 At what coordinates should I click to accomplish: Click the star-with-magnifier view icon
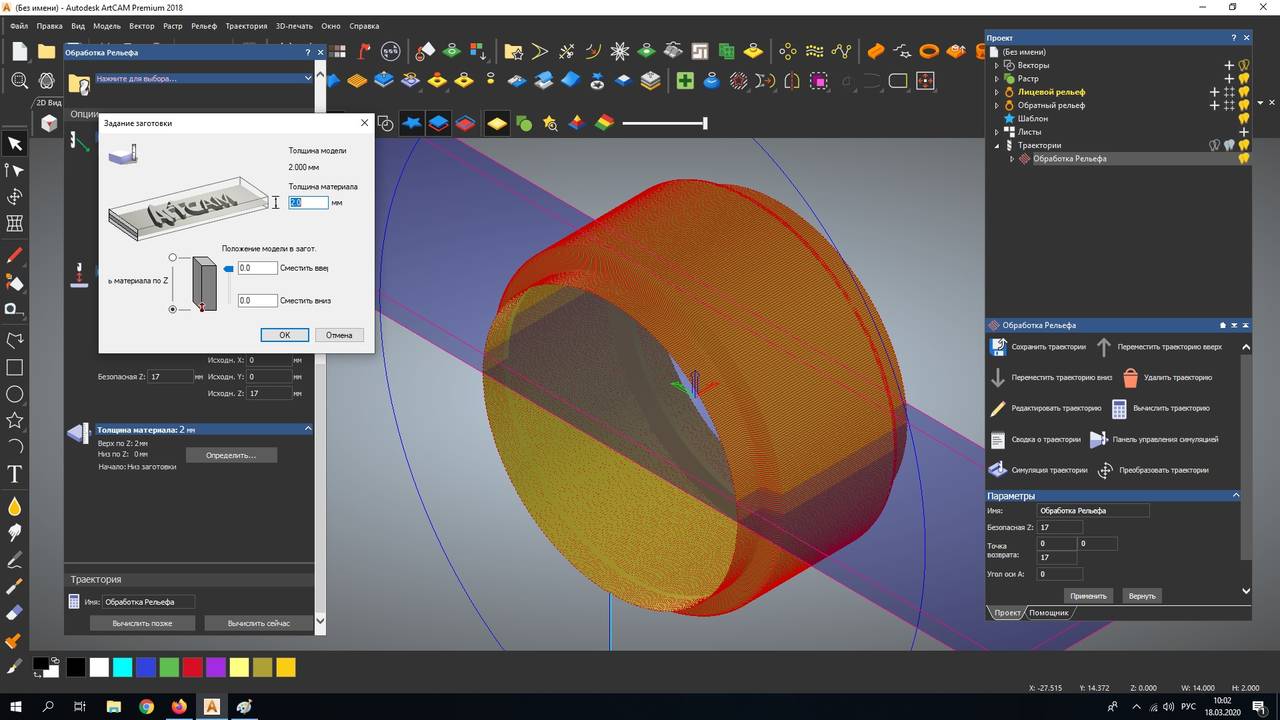point(550,123)
